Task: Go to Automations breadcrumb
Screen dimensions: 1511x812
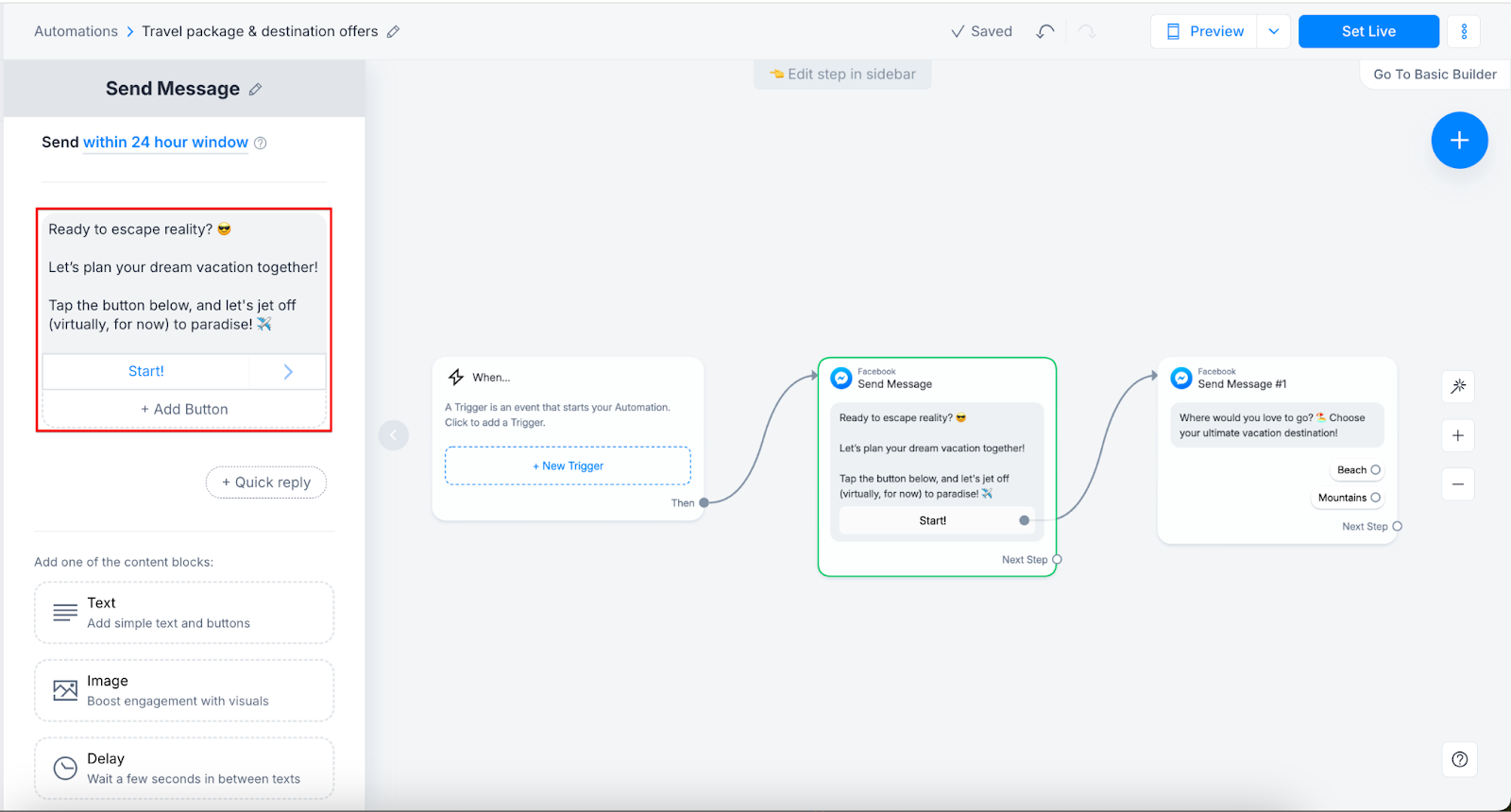Action: pos(76,31)
